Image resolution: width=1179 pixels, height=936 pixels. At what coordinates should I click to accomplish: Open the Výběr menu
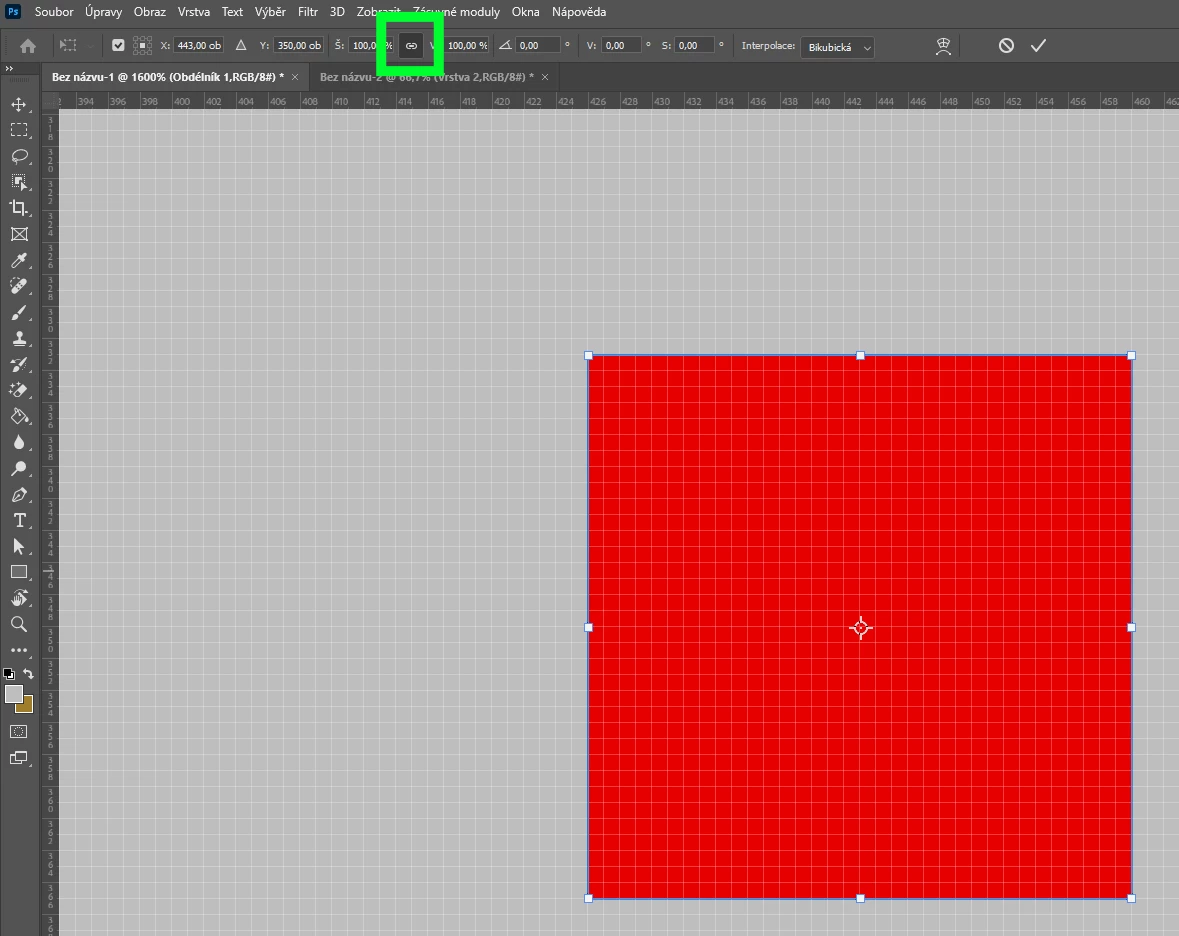pyautogui.click(x=270, y=12)
